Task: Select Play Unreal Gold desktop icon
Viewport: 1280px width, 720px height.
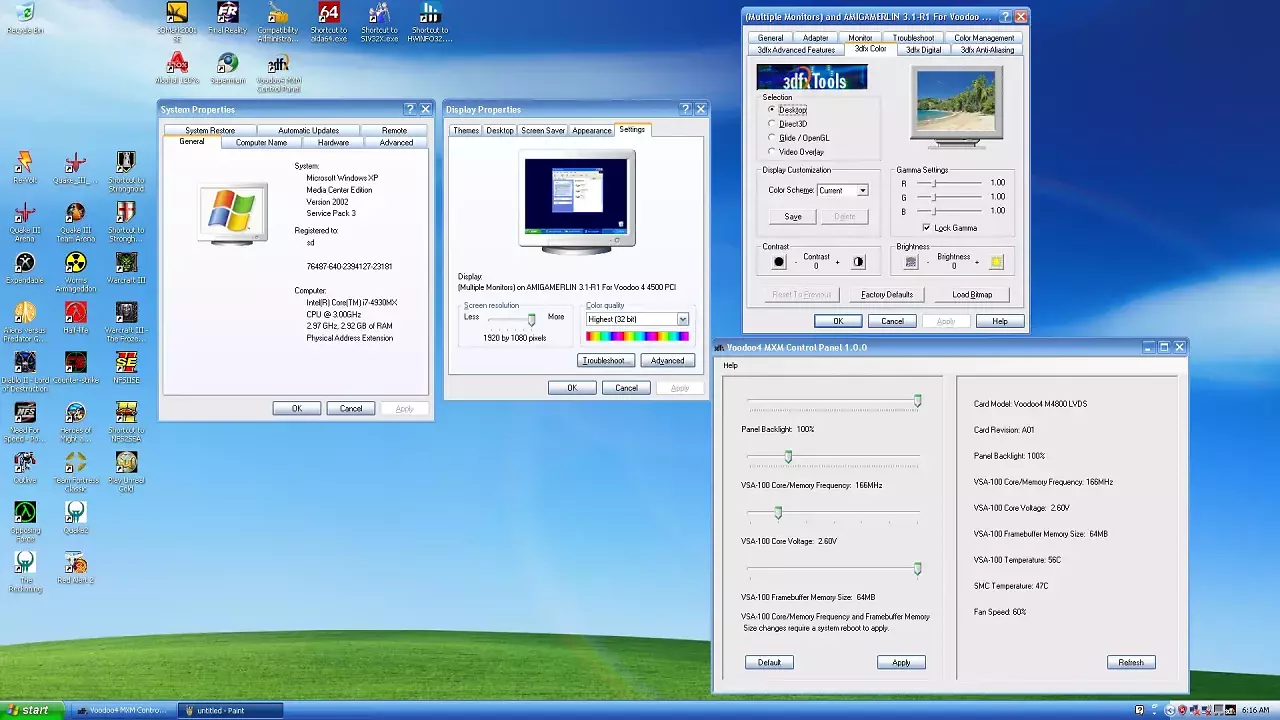Action: coord(126,472)
